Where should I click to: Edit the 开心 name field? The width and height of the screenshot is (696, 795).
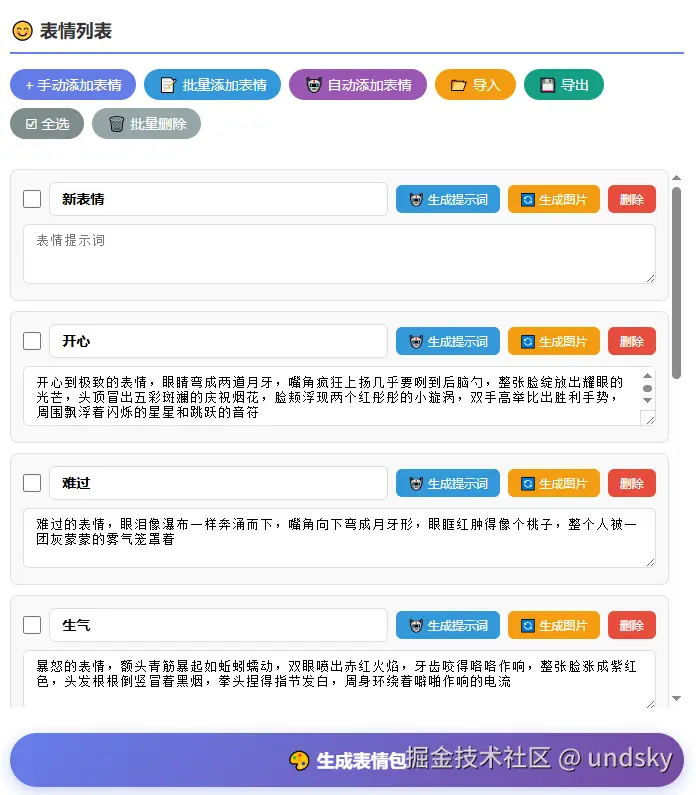pos(218,341)
